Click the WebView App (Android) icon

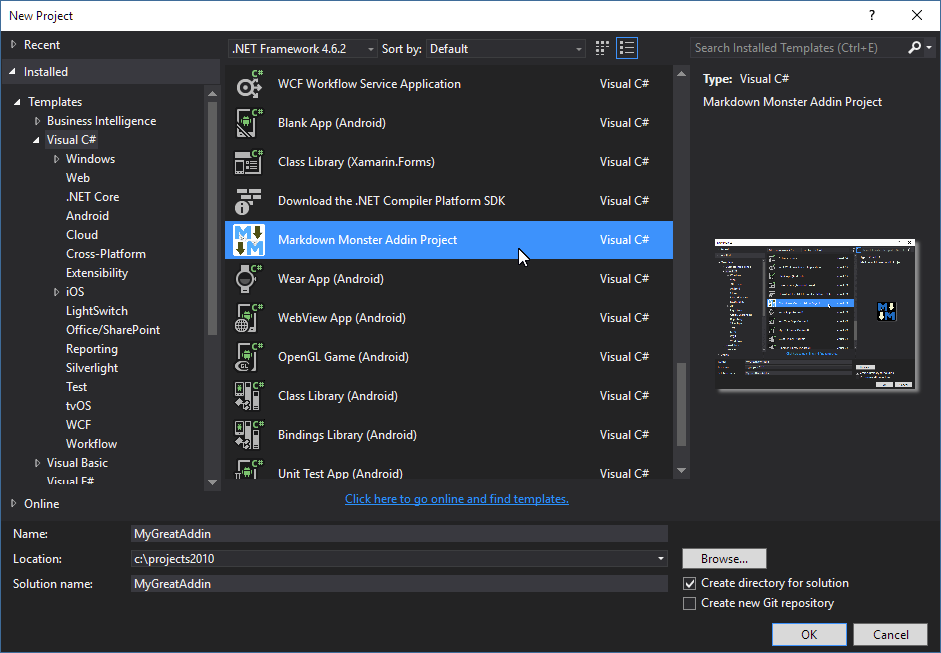tap(248, 318)
